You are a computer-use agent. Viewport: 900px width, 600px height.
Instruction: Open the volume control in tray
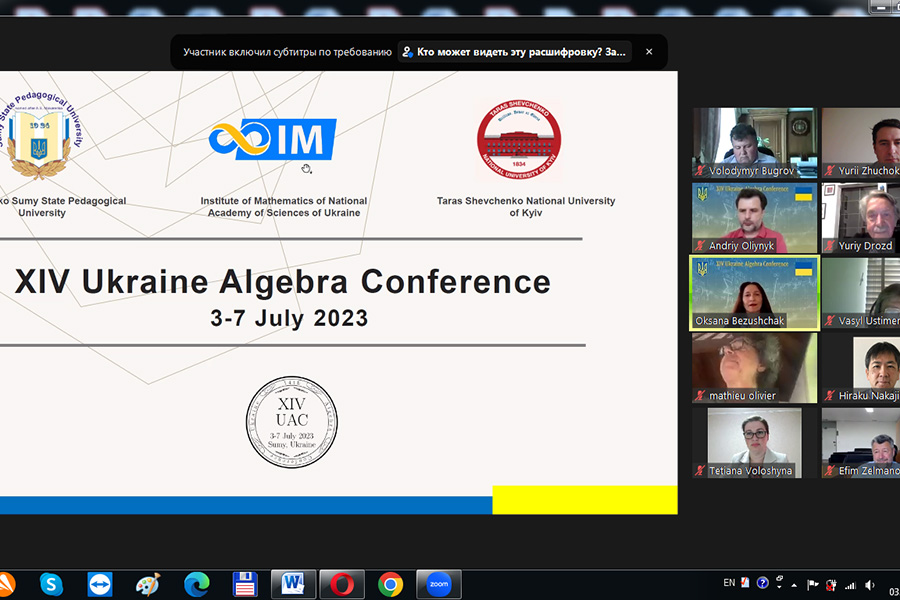pos(869,584)
